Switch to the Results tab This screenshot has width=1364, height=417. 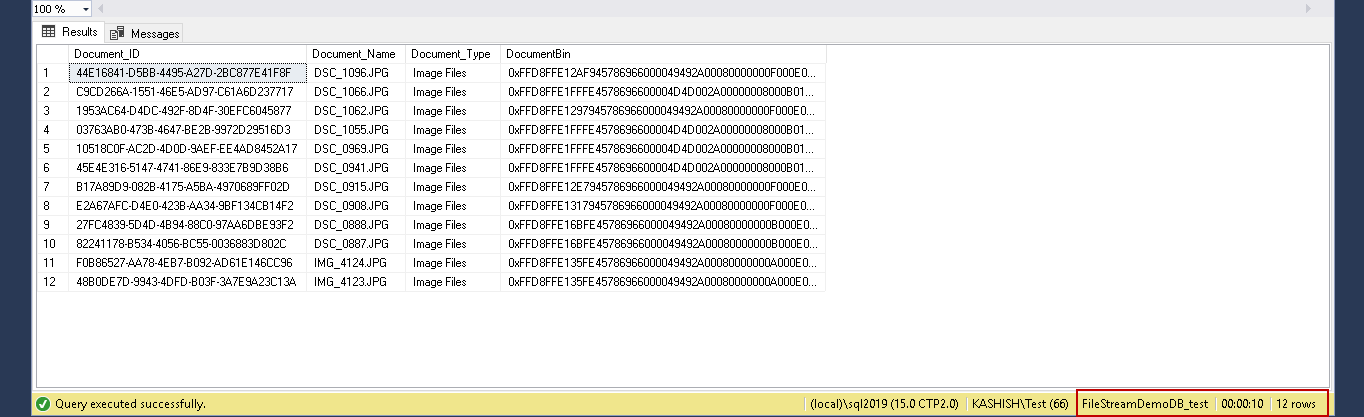pos(69,32)
